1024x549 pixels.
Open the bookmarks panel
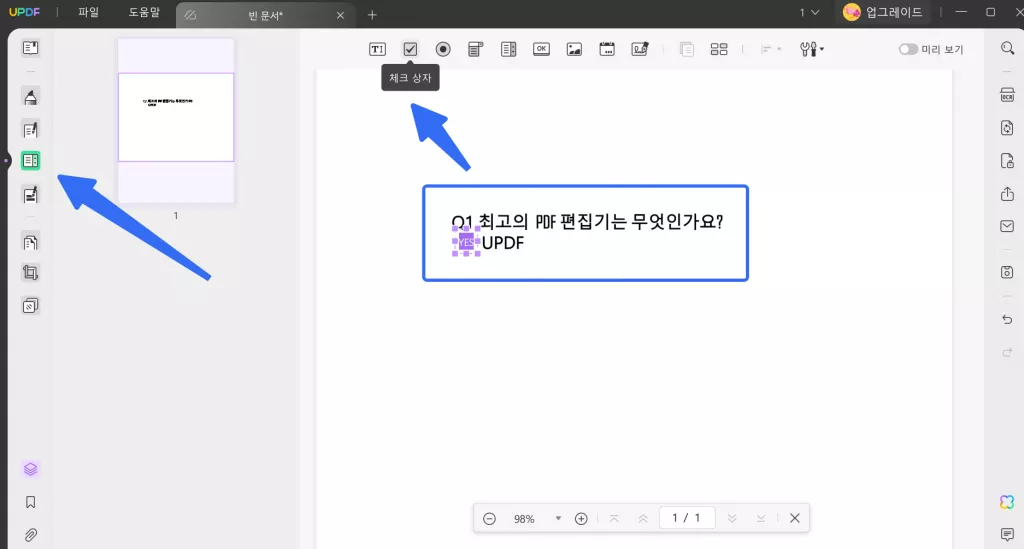30,502
